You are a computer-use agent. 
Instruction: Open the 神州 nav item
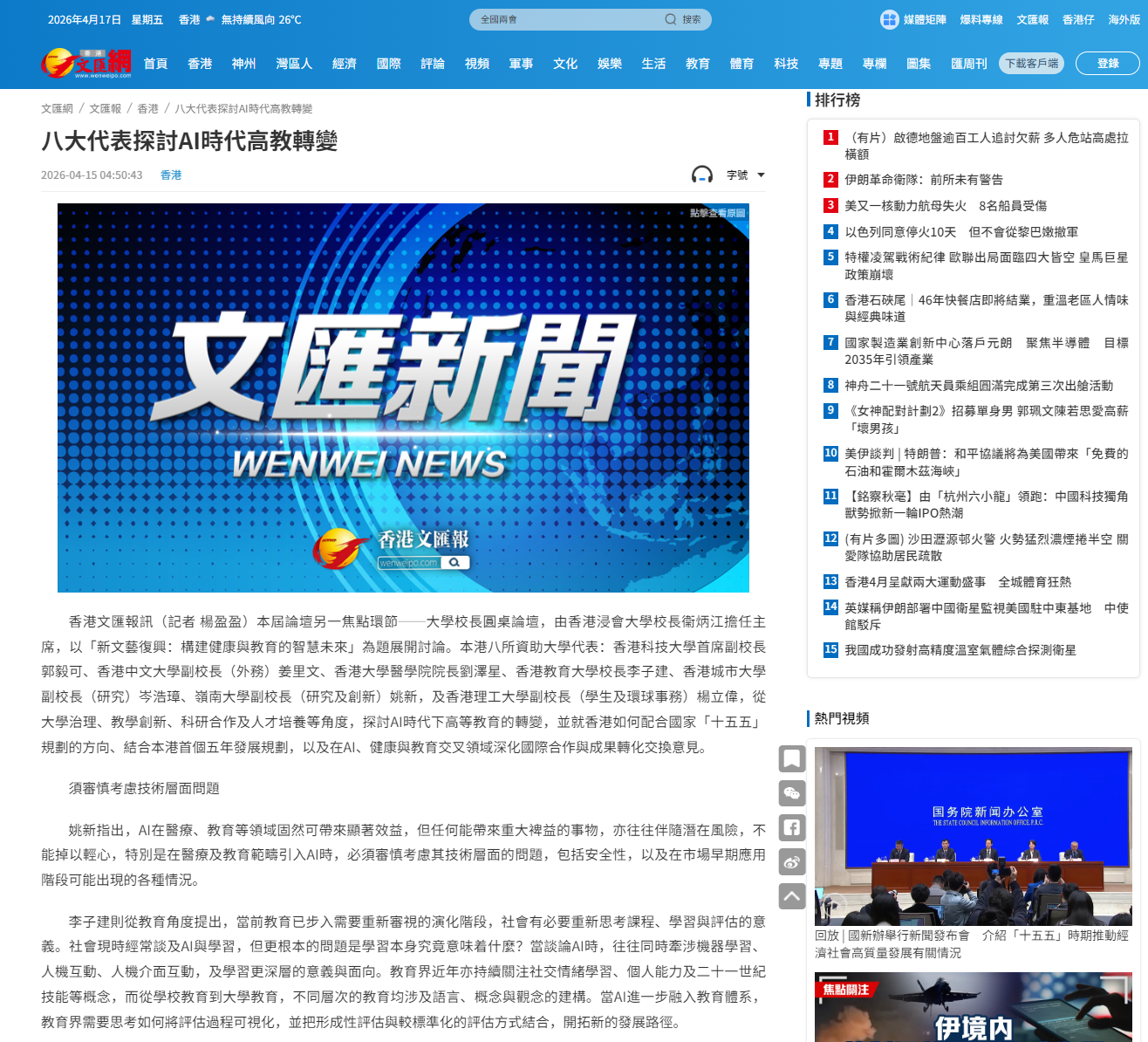click(243, 64)
